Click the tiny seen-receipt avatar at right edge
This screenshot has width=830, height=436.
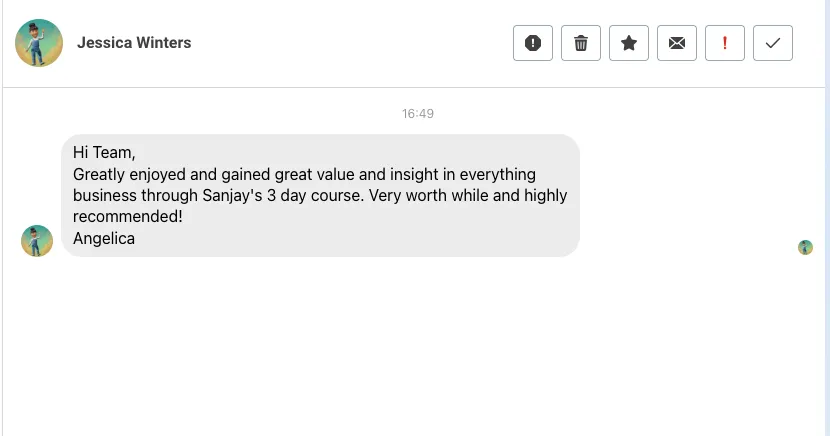[x=805, y=247]
